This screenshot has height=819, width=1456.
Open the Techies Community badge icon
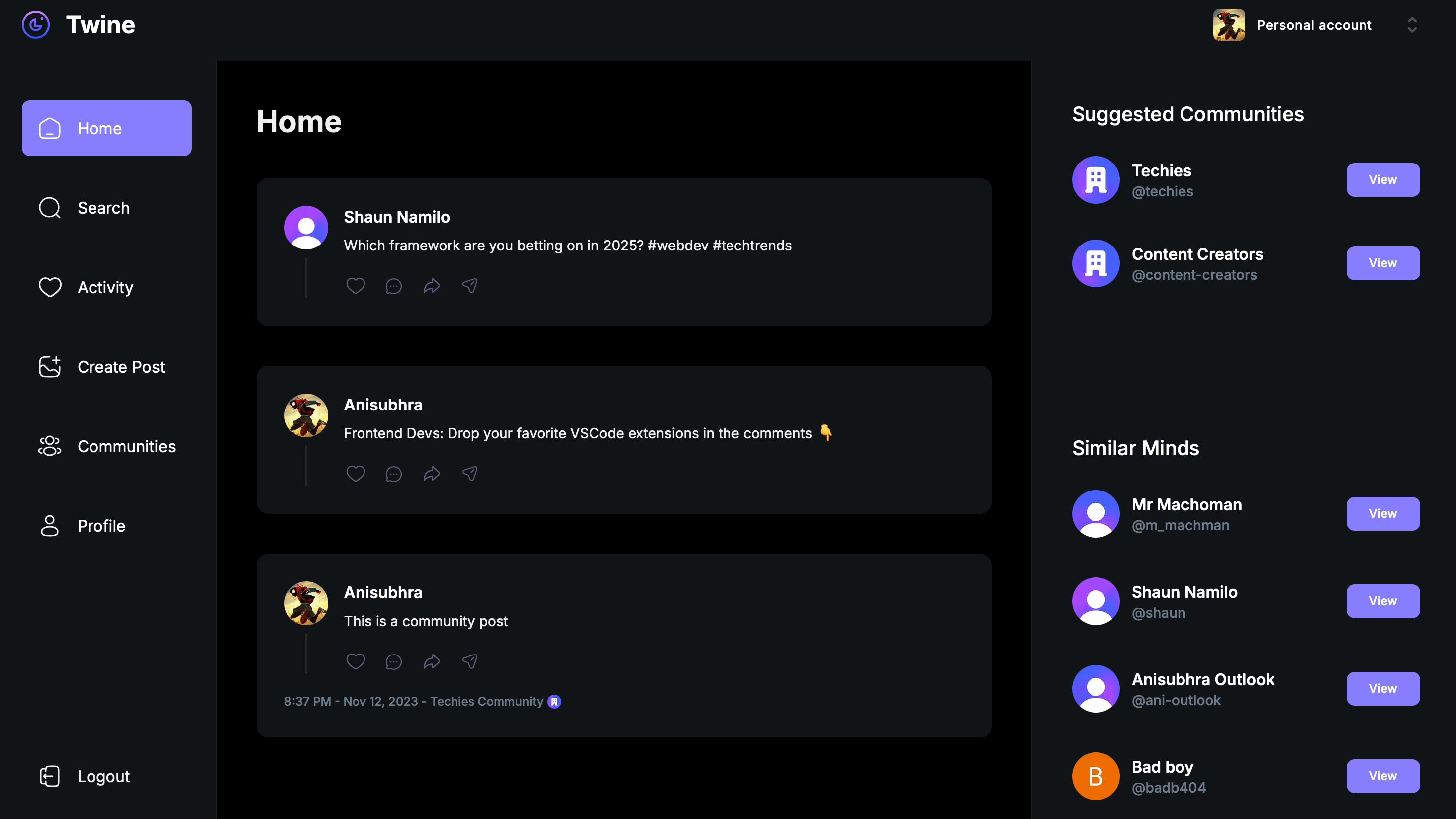tap(554, 701)
